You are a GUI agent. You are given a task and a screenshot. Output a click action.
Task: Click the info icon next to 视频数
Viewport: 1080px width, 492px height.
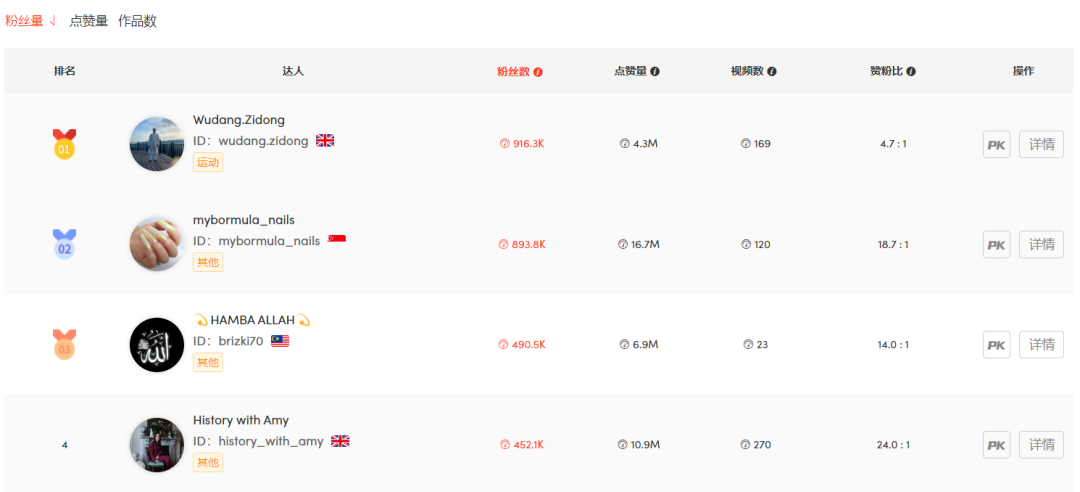(x=771, y=71)
